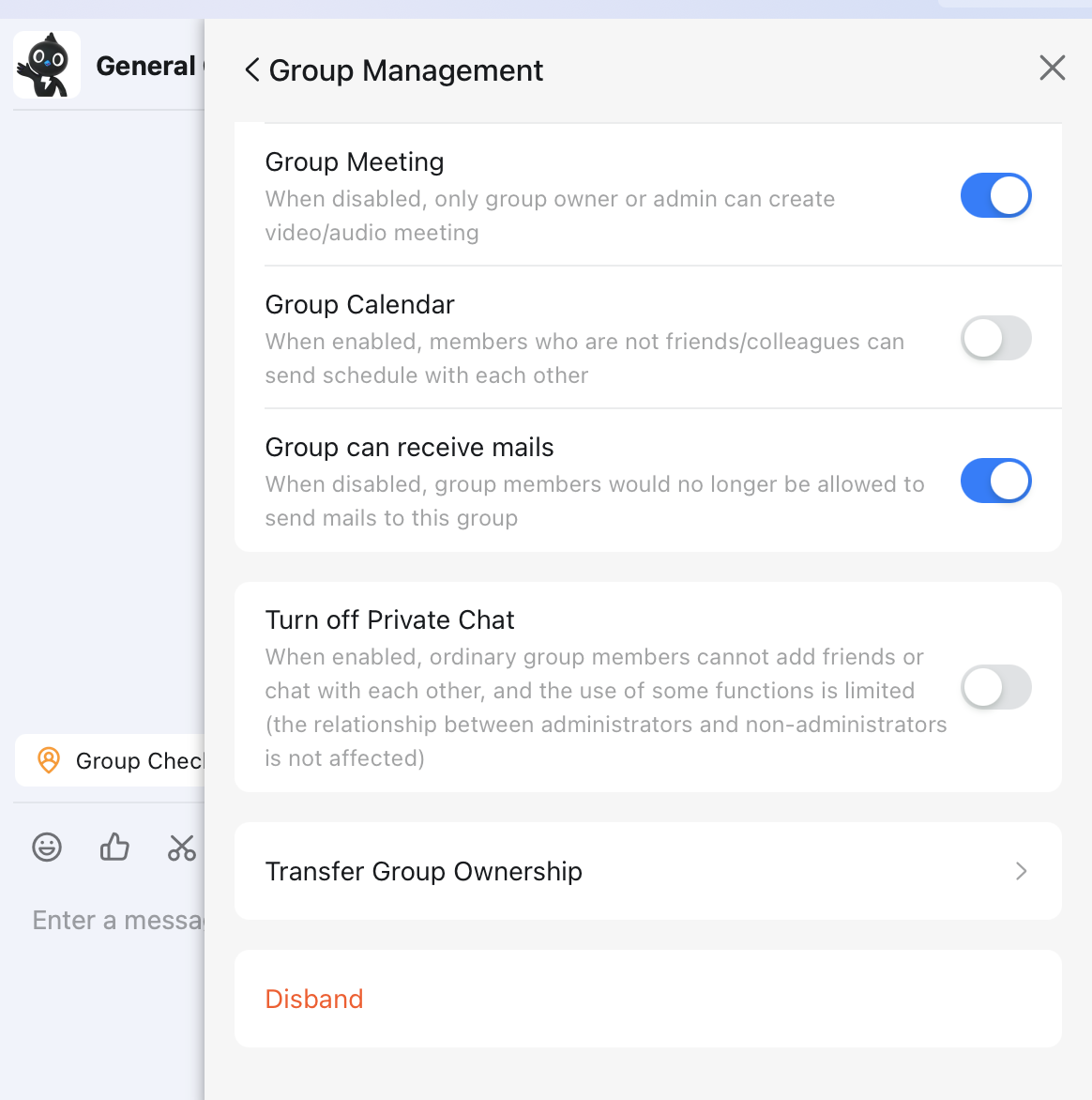This screenshot has height=1100, width=1092.
Task: Turn off the Group can receive mails switch
Action: pos(995,481)
